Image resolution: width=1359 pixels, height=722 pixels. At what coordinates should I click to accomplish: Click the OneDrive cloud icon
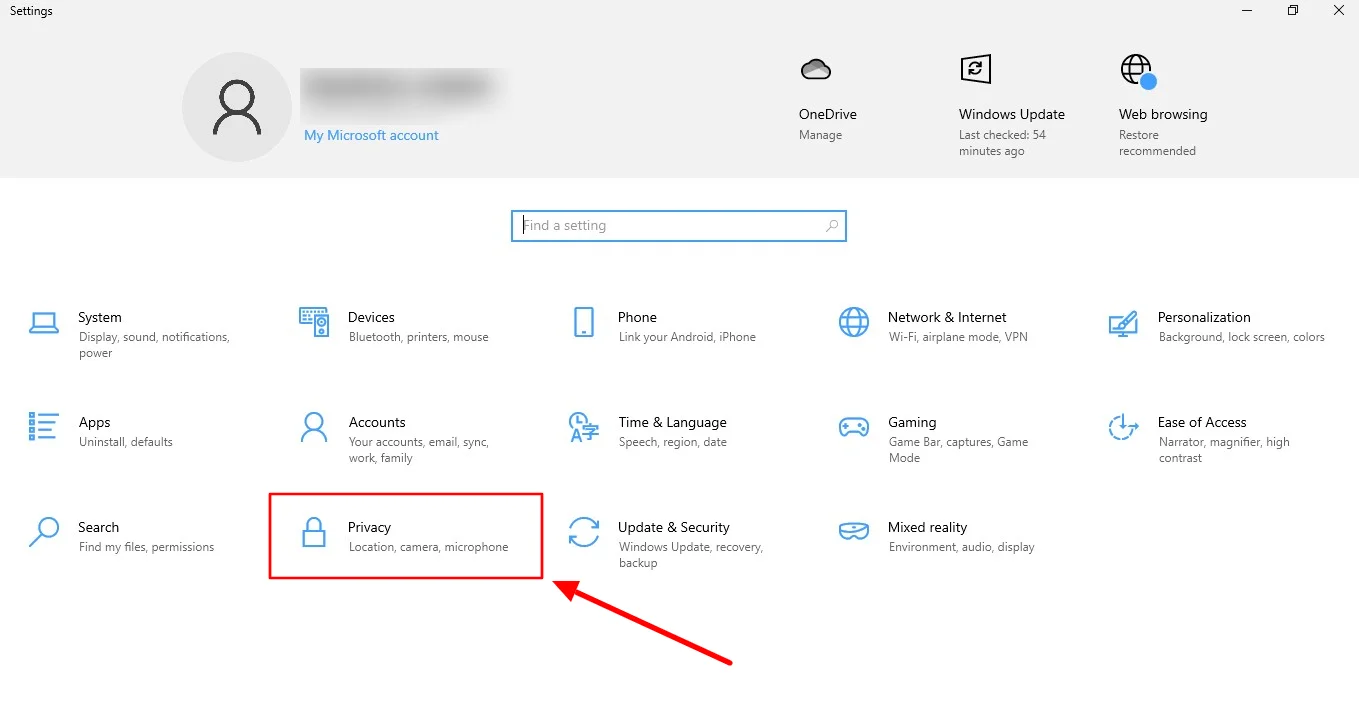pos(816,69)
